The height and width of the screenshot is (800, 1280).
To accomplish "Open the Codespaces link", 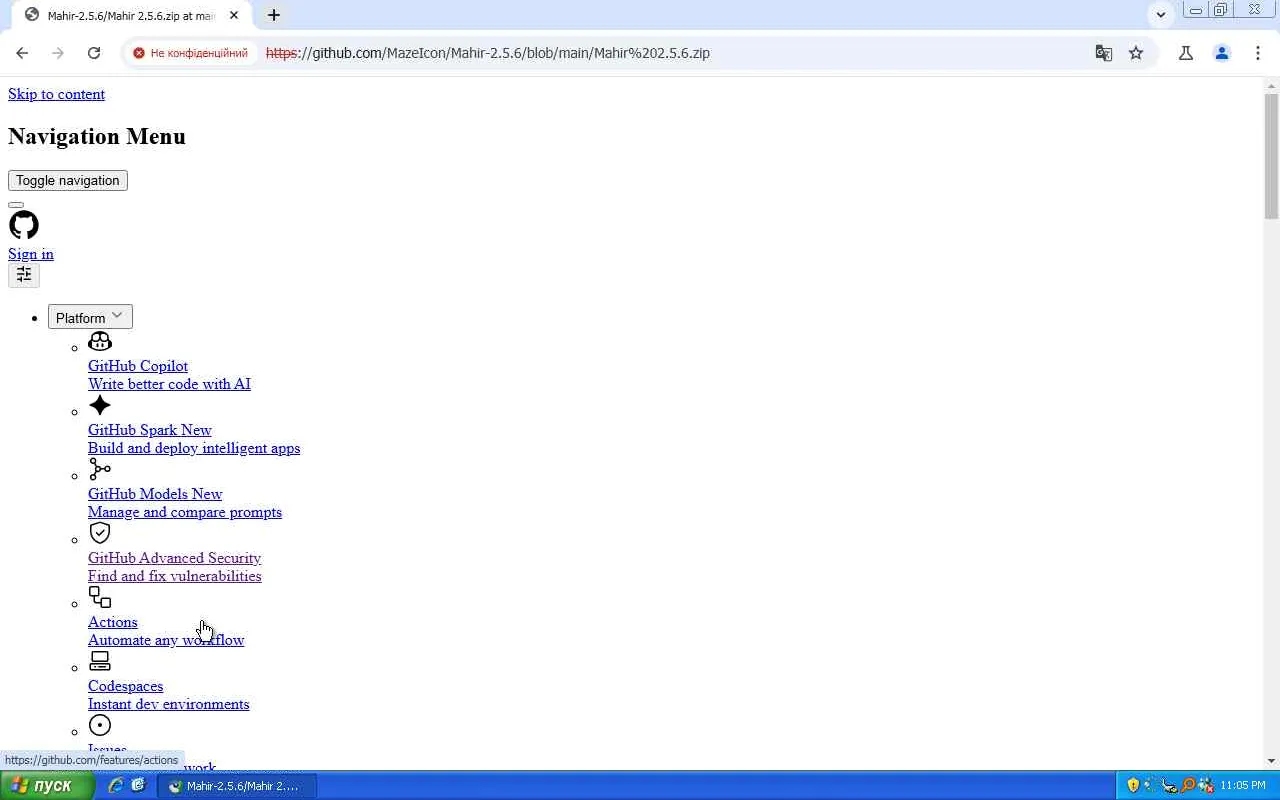I will pos(125,686).
